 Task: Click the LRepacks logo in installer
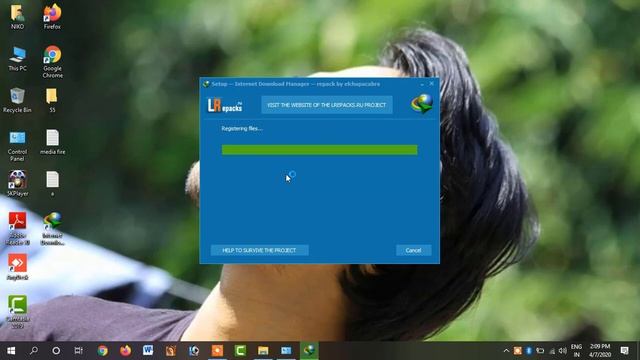[x=225, y=105]
